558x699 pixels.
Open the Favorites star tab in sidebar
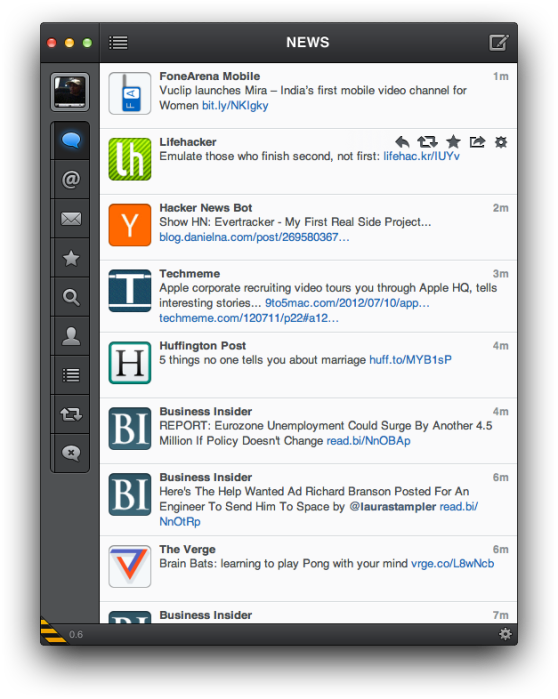point(71,258)
